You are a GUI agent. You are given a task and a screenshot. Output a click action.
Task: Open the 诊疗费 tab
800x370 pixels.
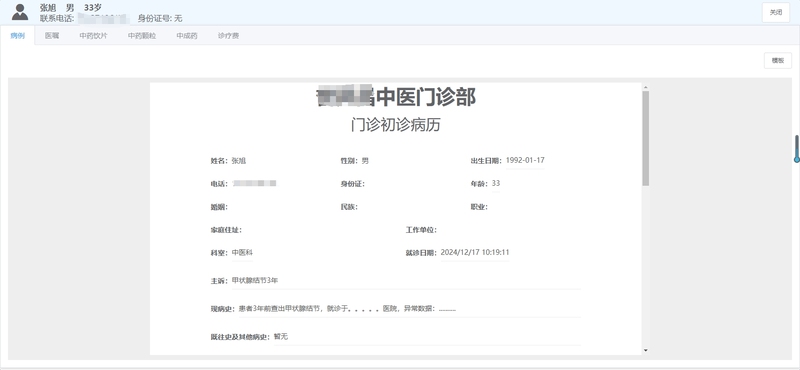coord(228,36)
